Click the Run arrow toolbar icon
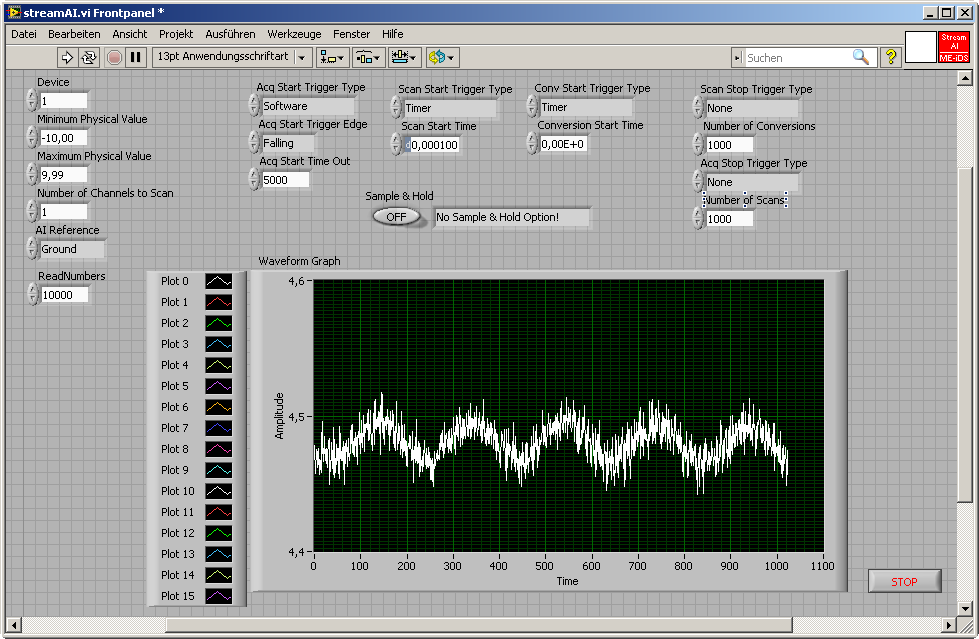The image size is (979, 639). pyautogui.click(x=67, y=57)
